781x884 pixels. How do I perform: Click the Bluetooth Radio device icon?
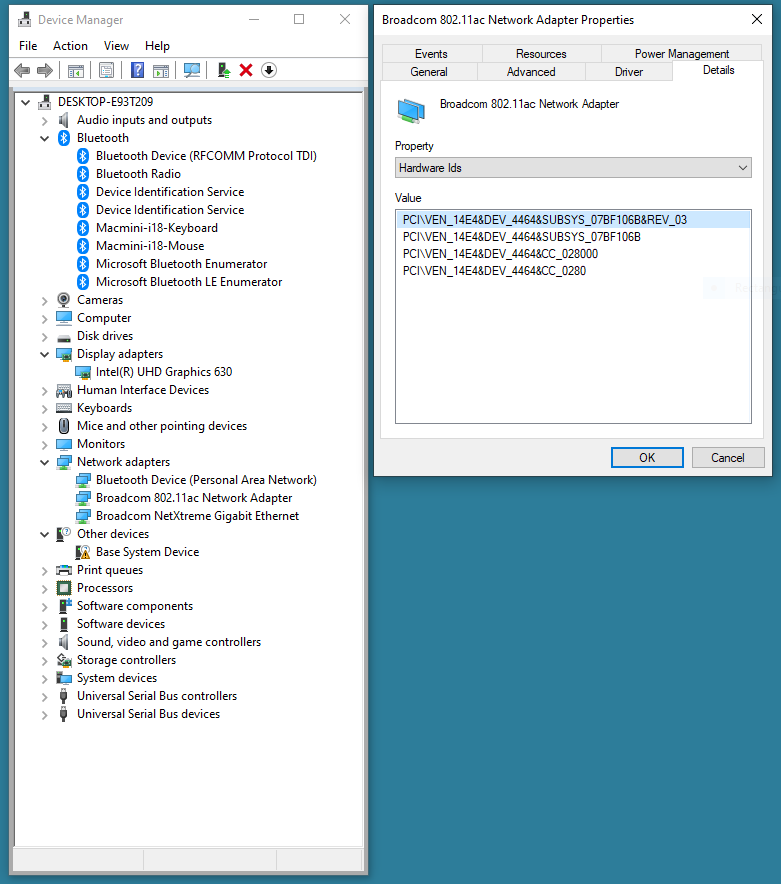click(83, 174)
